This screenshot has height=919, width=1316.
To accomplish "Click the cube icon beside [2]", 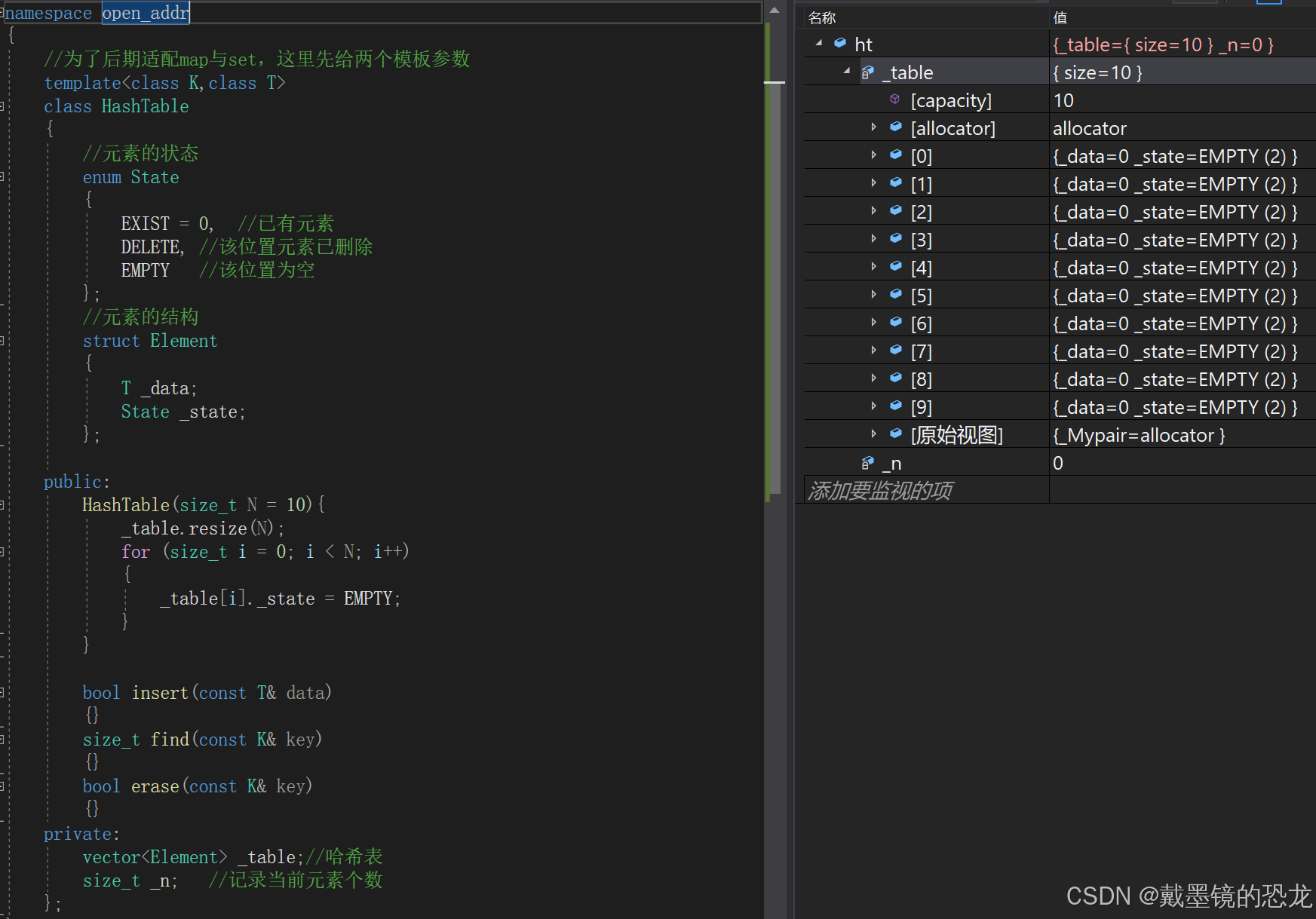I will pyautogui.click(x=896, y=211).
